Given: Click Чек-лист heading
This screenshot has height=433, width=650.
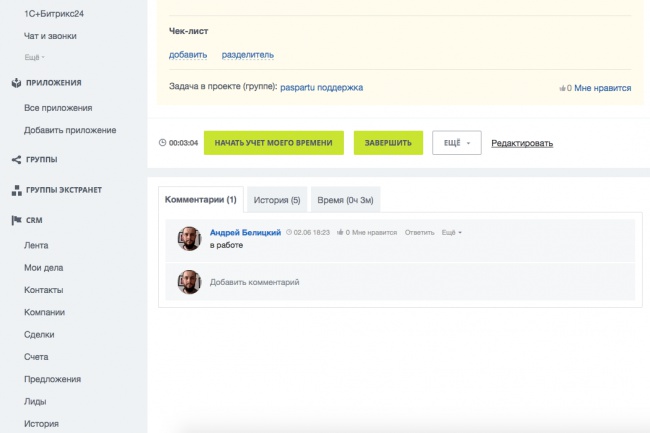Looking at the screenshot, I should point(189,31).
